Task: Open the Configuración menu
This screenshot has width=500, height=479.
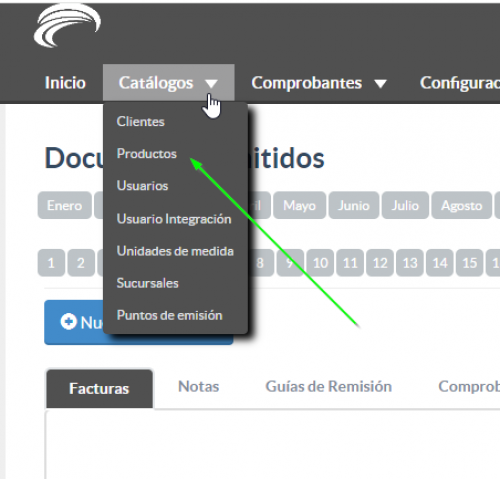Action: 460,83
